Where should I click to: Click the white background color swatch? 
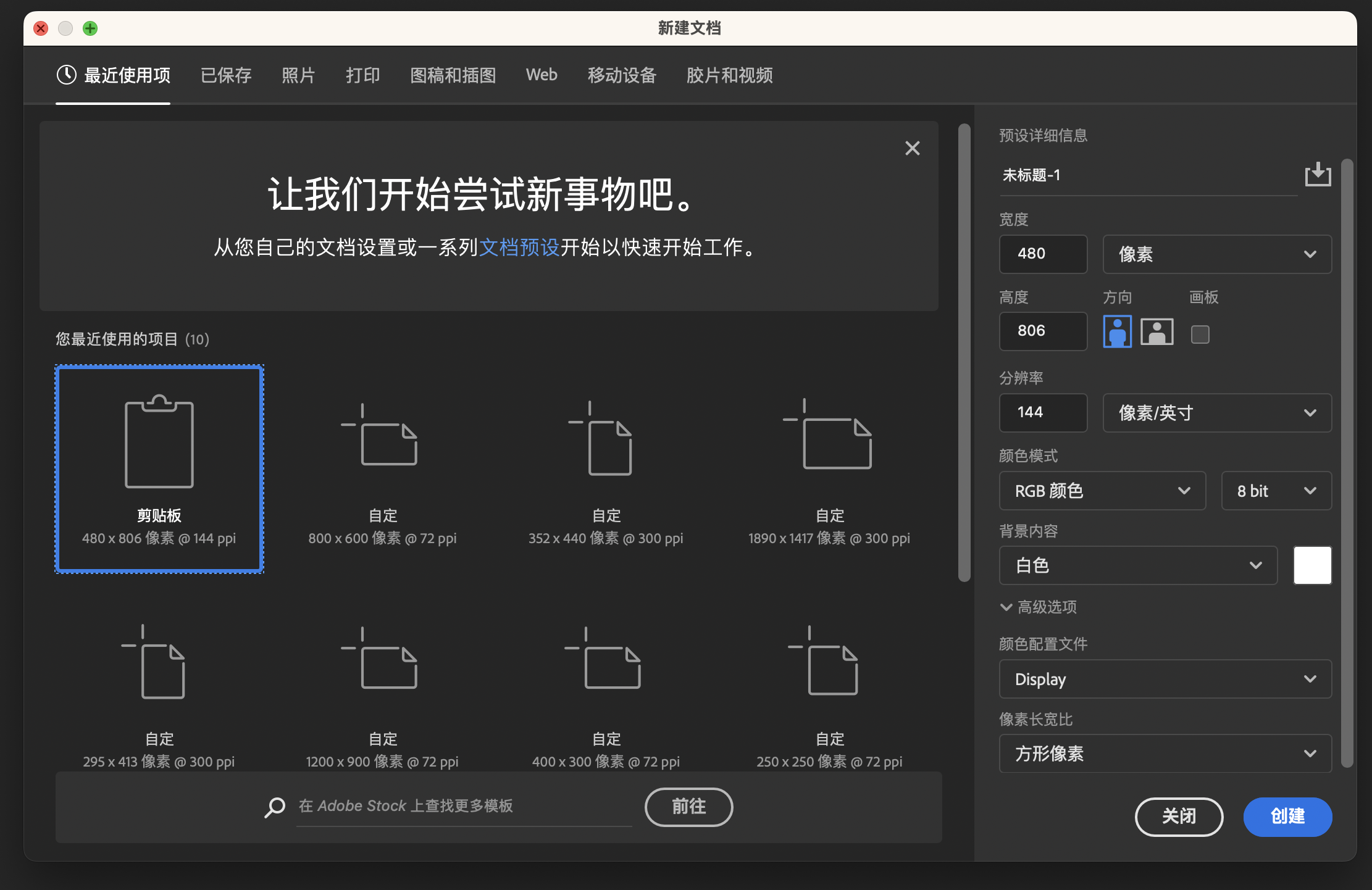pos(1312,565)
